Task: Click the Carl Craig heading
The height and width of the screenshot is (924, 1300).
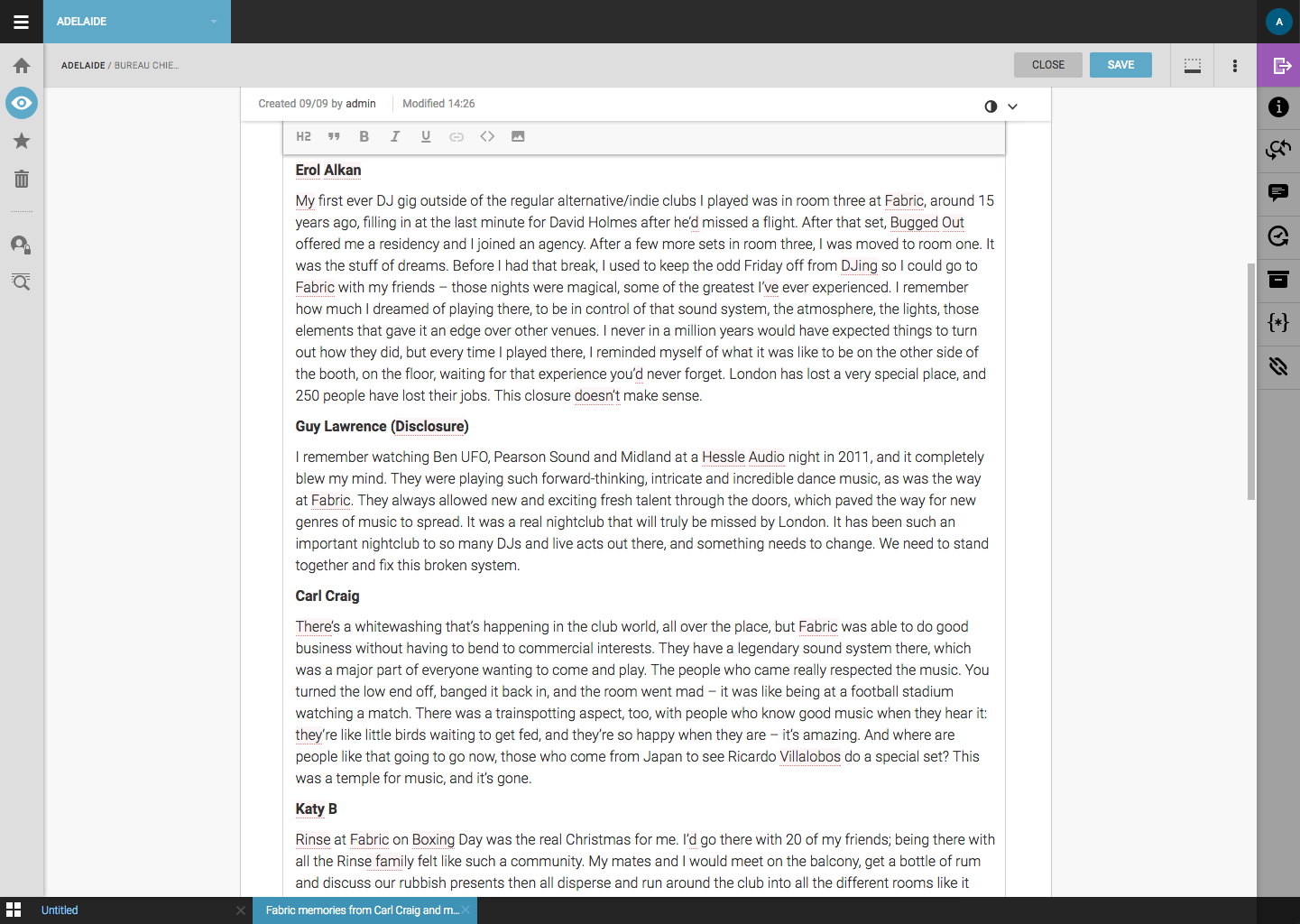Action: coord(327,596)
